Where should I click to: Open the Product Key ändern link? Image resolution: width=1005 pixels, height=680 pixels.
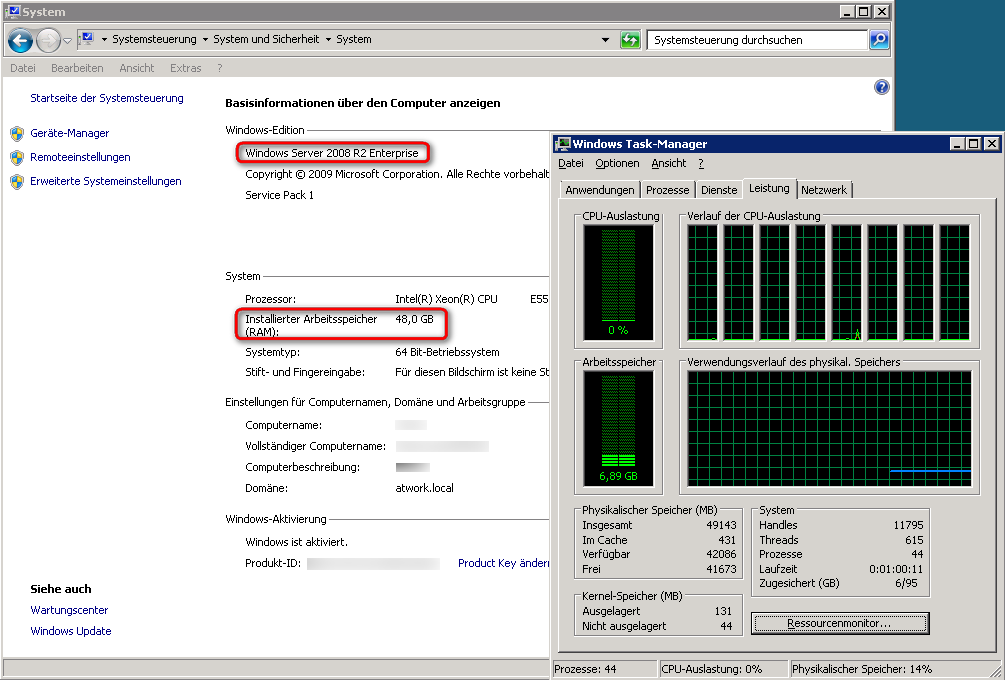click(503, 563)
